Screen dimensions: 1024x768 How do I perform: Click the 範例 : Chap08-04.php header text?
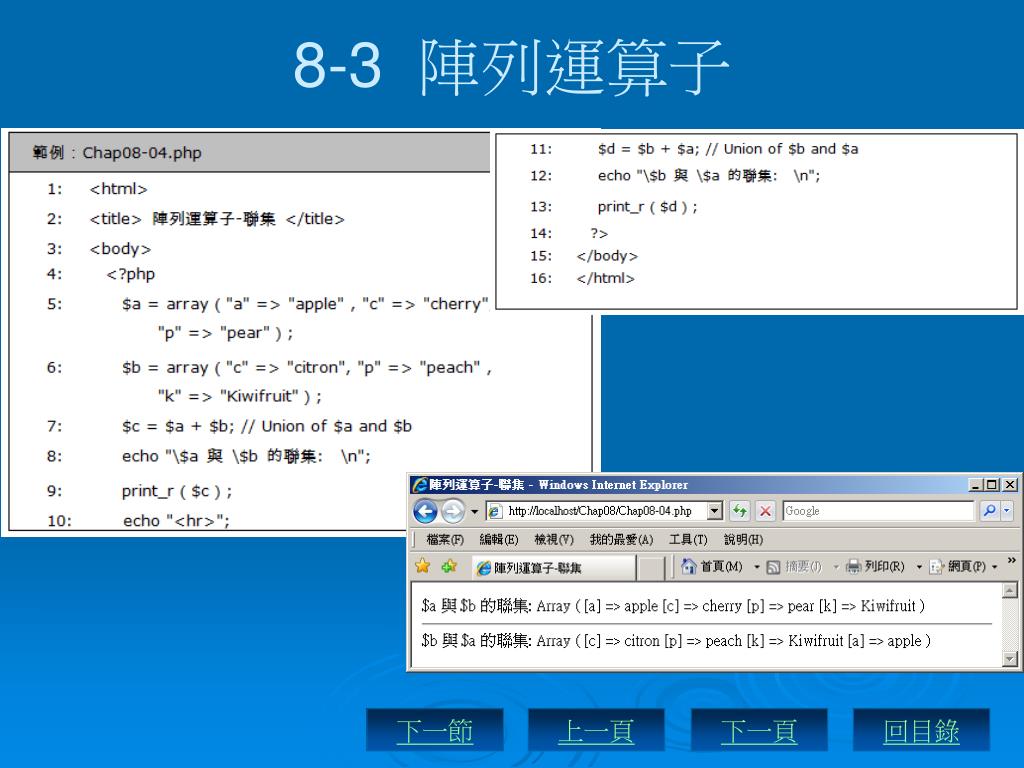(117, 153)
